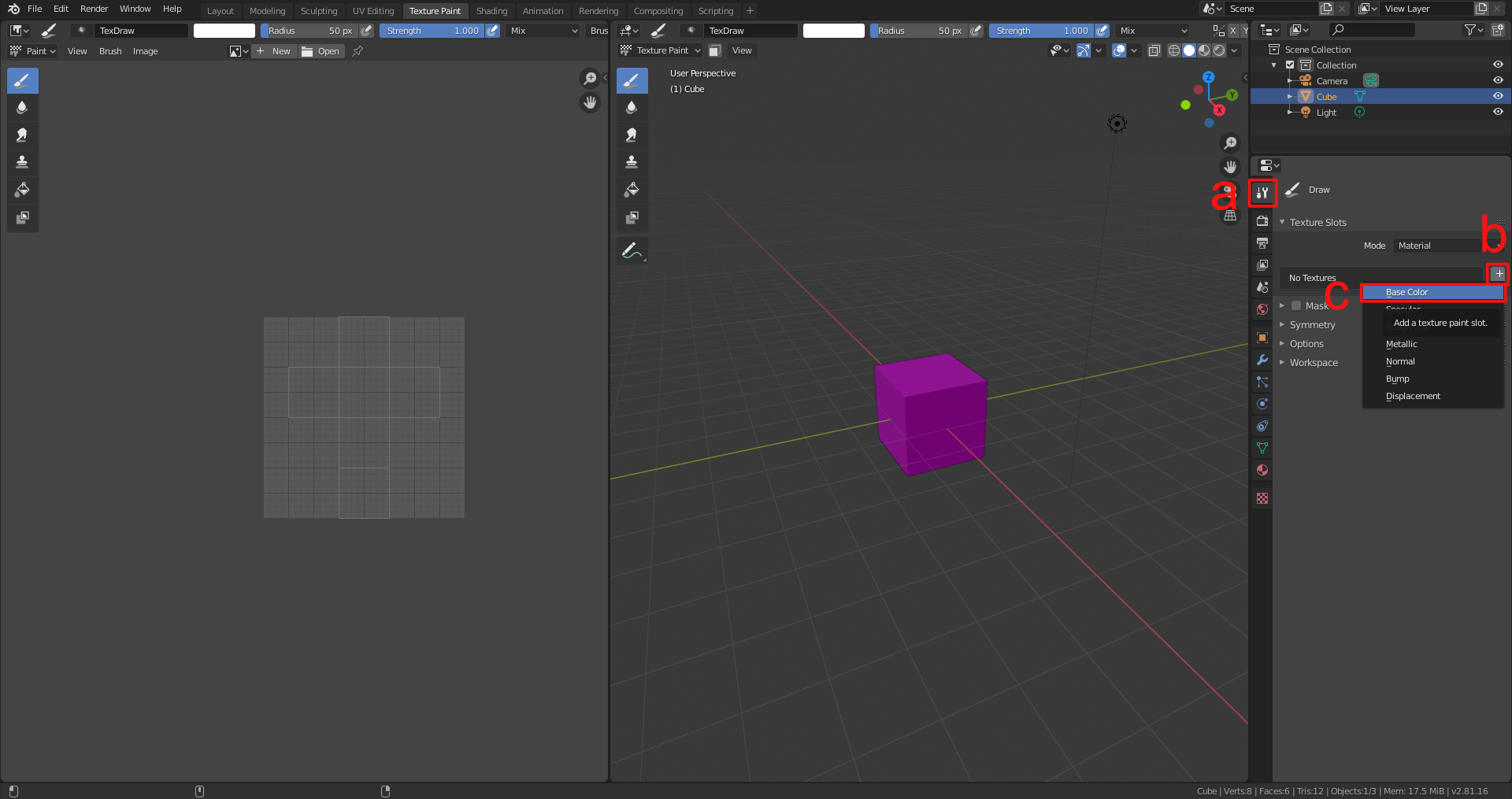Toggle visibility of the Light object
The image size is (1512, 799).
[1498, 112]
